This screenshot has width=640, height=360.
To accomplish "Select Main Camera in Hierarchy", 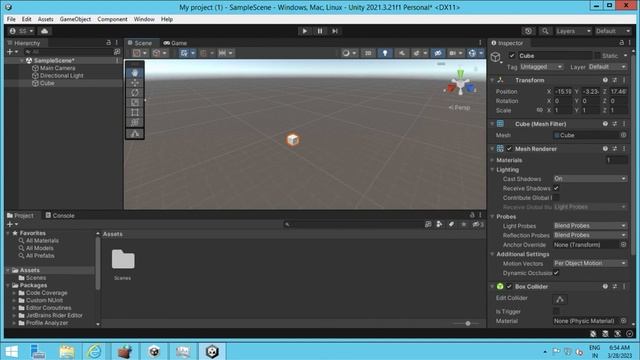I will [x=58, y=68].
